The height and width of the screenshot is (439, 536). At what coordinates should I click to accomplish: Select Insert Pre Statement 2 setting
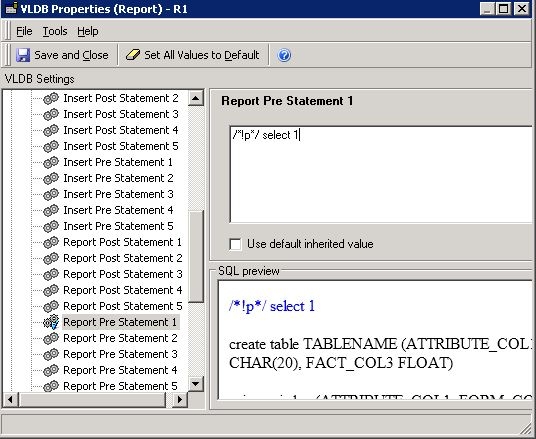[118, 178]
